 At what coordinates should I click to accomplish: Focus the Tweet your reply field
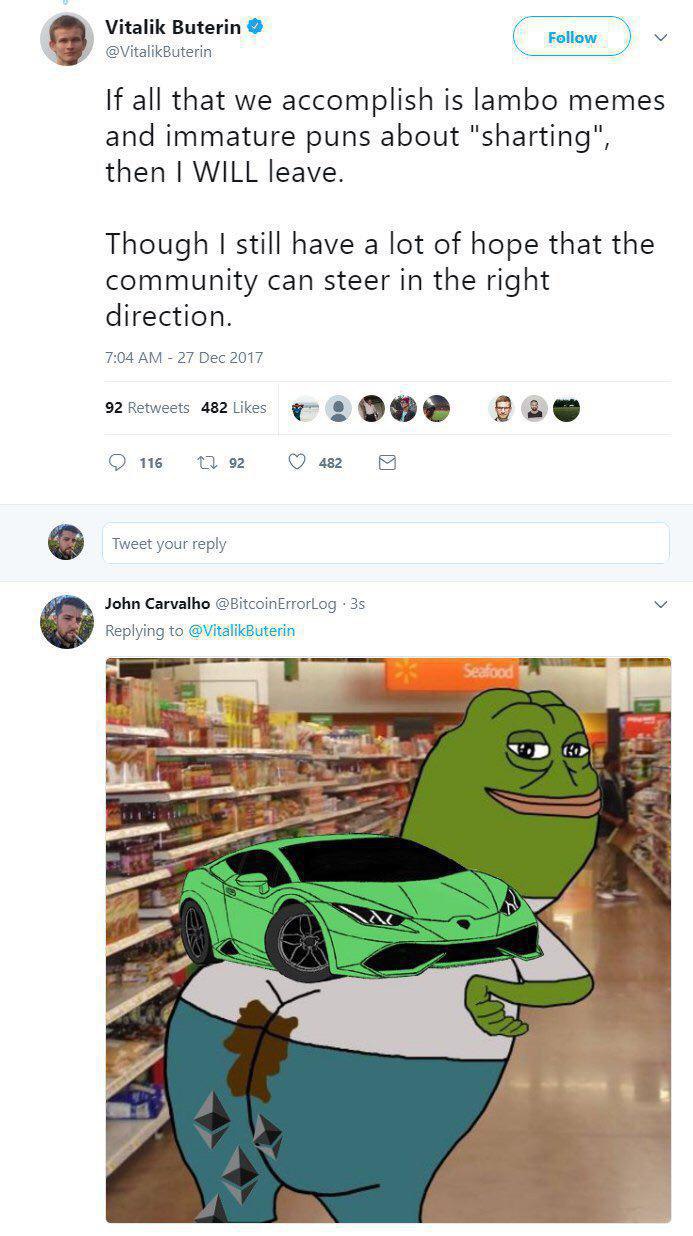(x=385, y=543)
